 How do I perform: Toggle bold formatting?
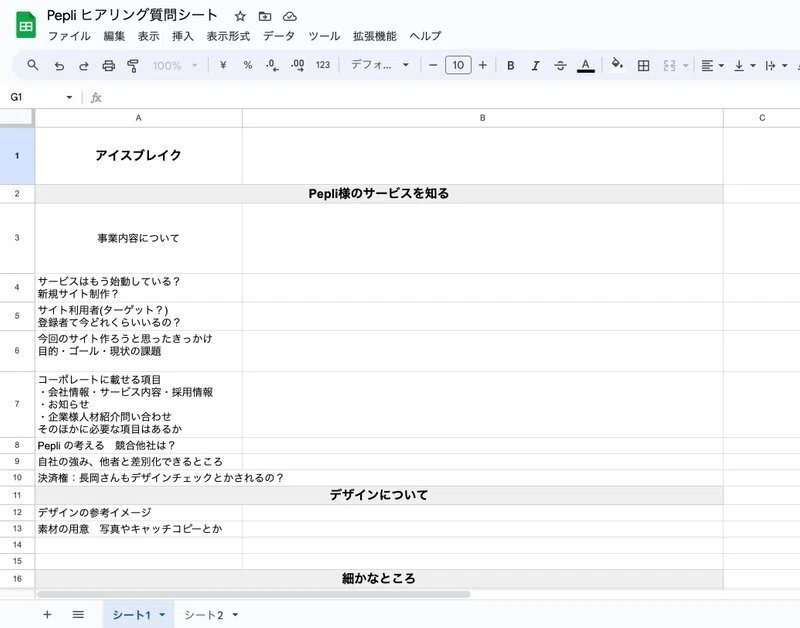coord(510,65)
